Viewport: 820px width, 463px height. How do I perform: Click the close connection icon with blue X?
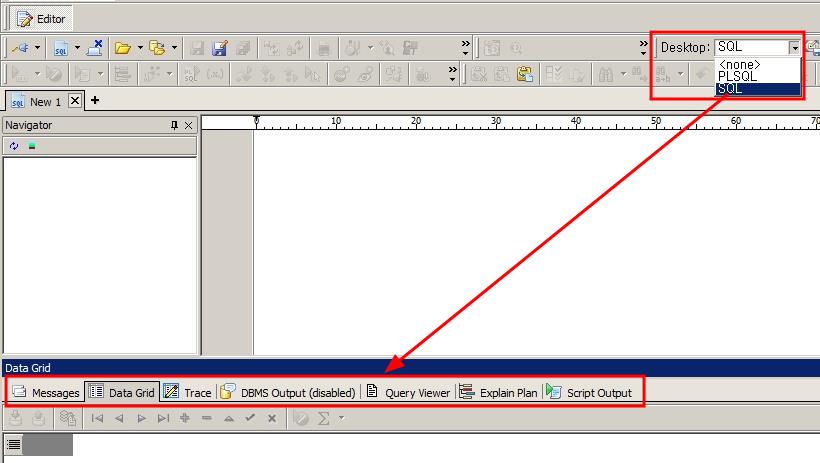(x=95, y=47)
